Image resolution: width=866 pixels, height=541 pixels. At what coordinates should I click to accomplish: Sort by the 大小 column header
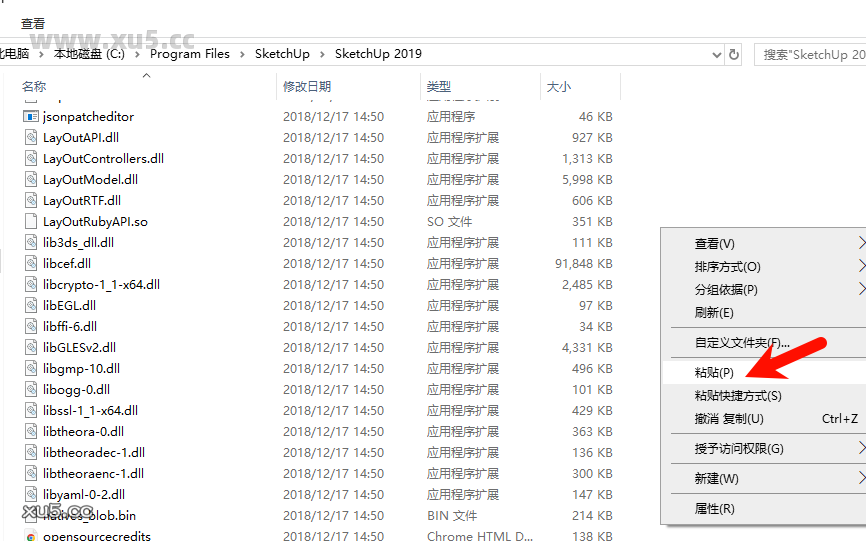click(x=558, y=87)
